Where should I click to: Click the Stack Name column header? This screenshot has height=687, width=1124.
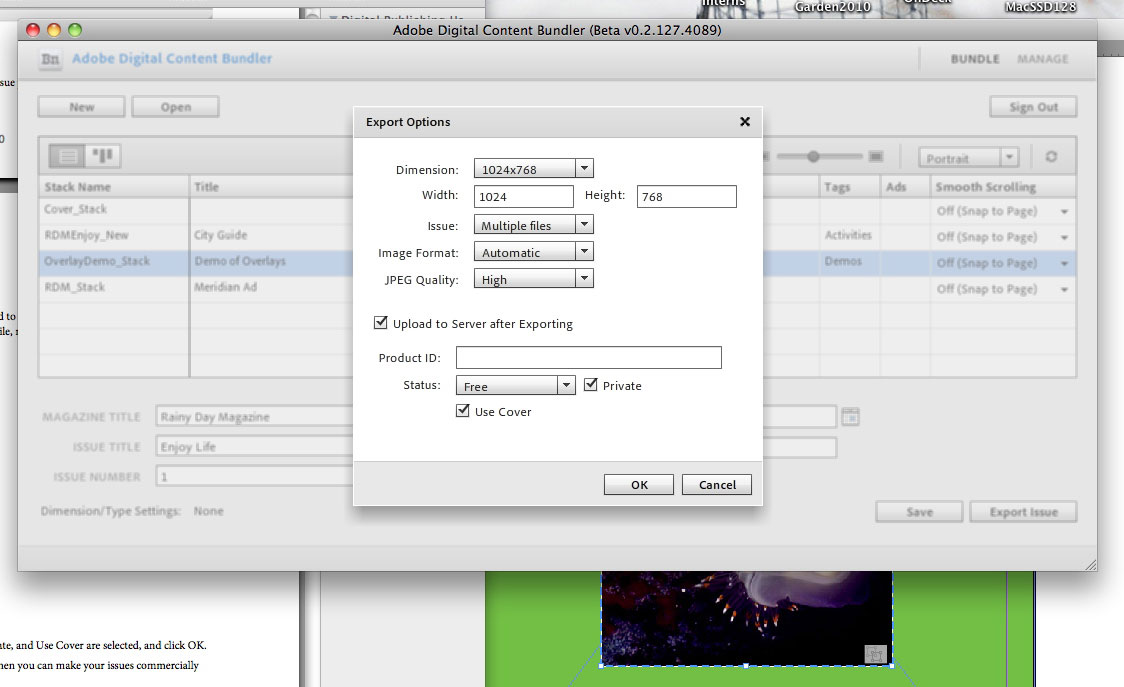(x=114, y=186)
